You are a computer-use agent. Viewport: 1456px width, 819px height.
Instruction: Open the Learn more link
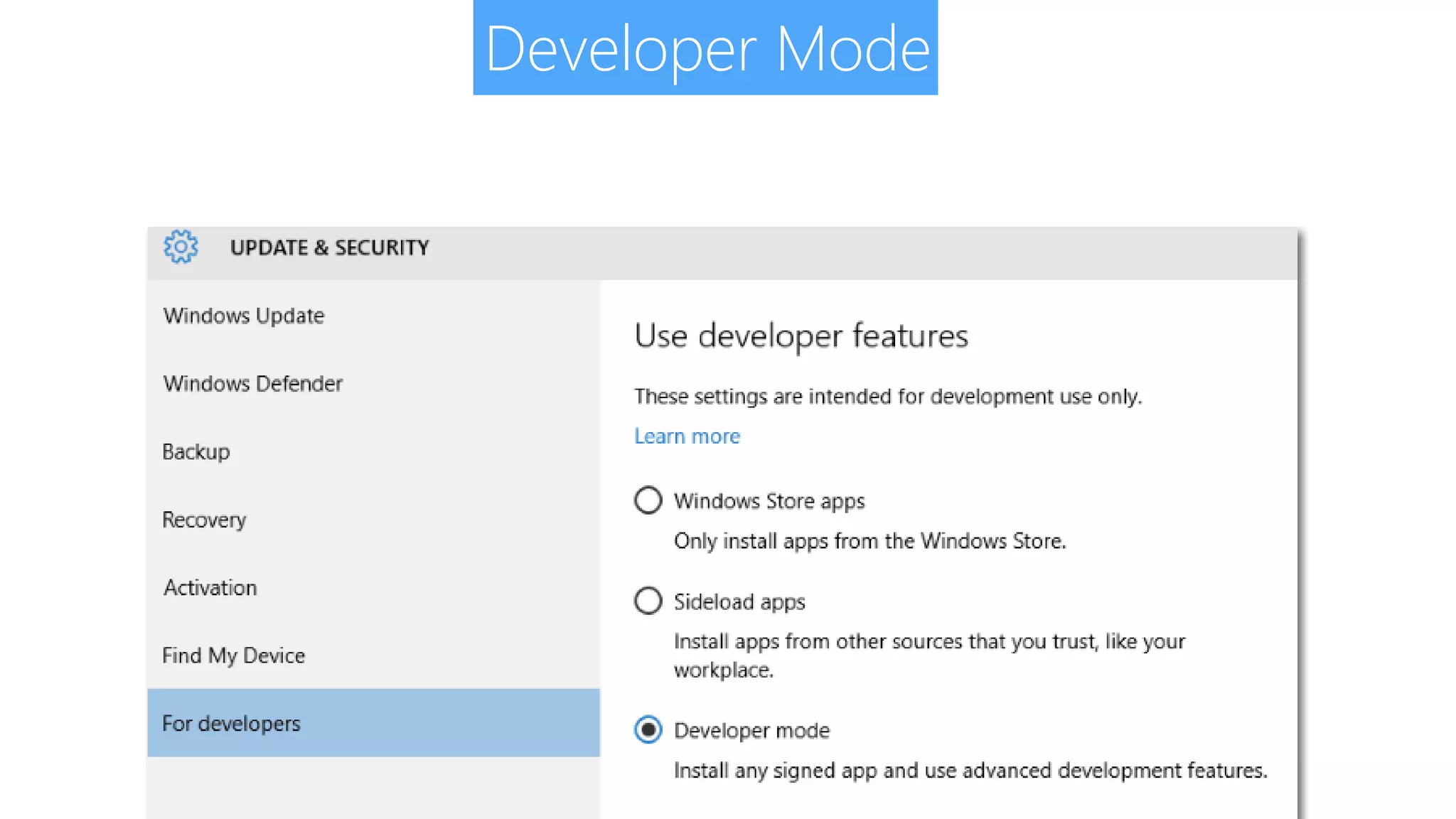[x=687, y=436]
